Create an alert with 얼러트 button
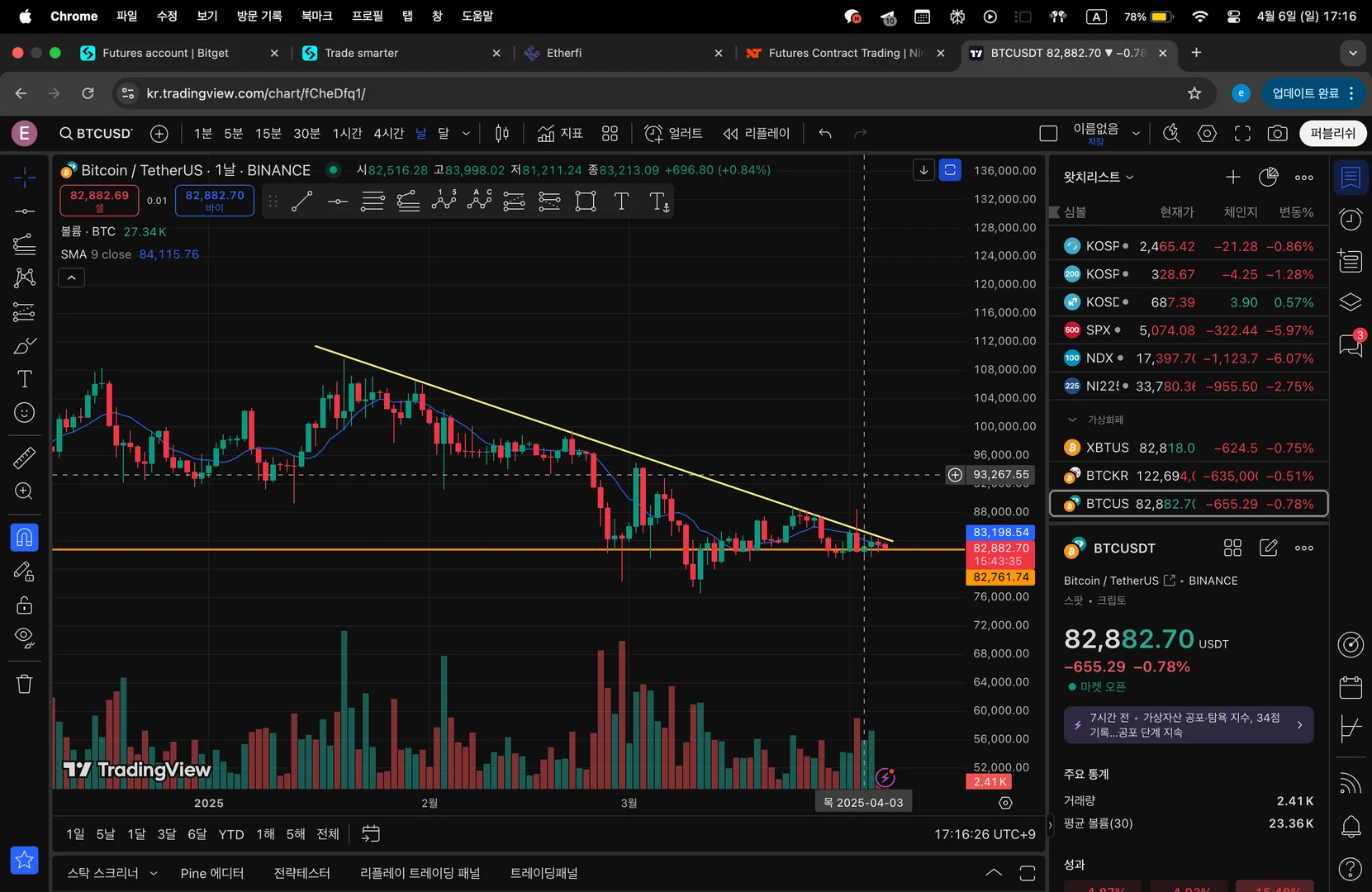 tap(673, 134)
